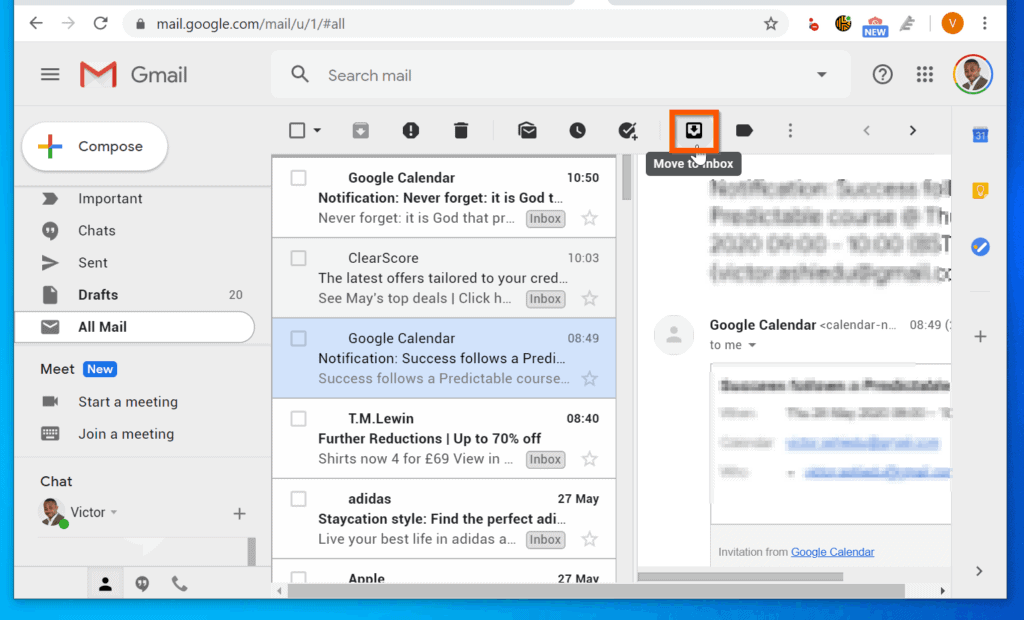The image size is (1024, 620).
Task: Open Victor chat status dropdown
Action: tap(114, 512)
